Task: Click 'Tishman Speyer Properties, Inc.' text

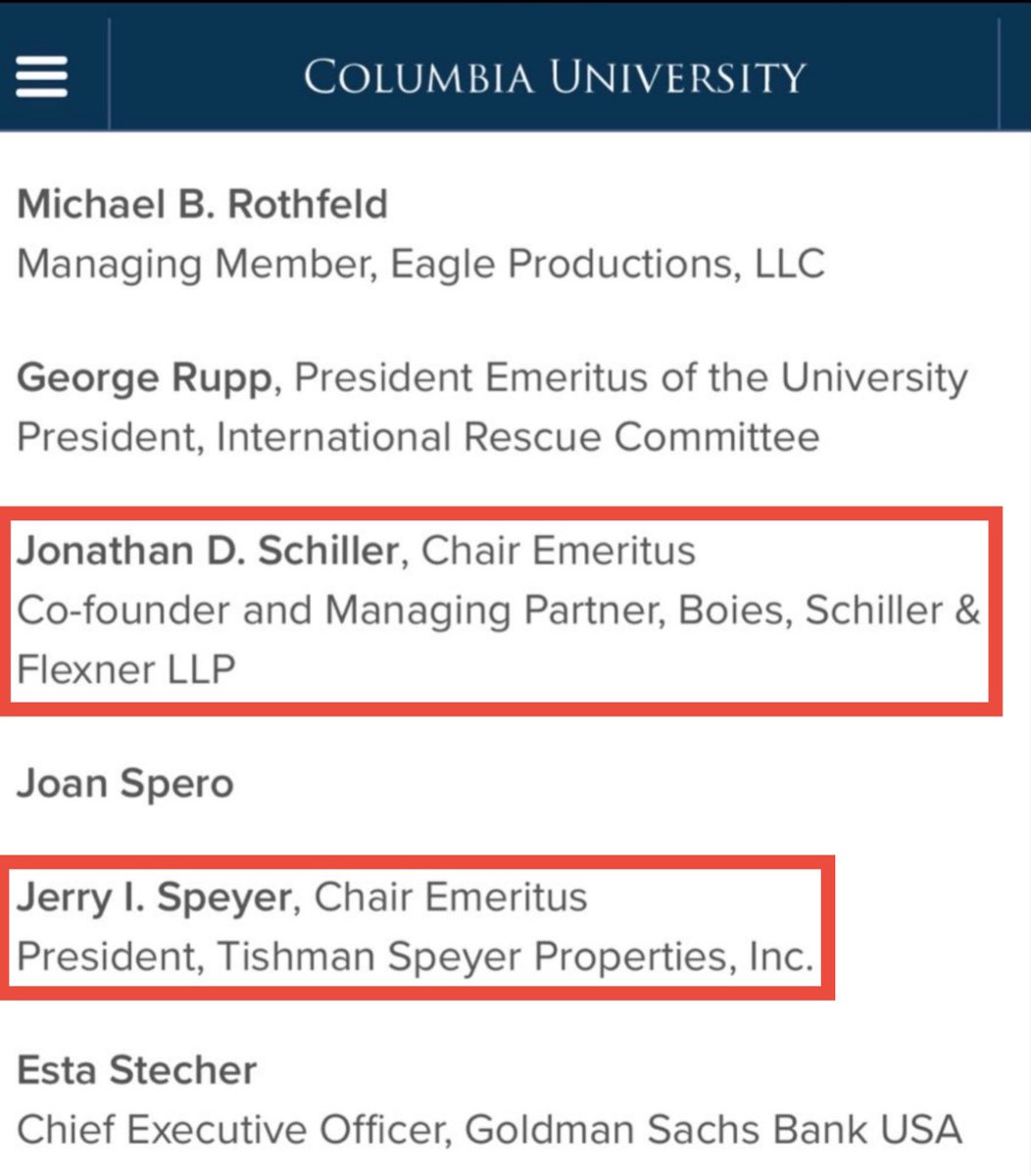Action: [x=515, y=956]
